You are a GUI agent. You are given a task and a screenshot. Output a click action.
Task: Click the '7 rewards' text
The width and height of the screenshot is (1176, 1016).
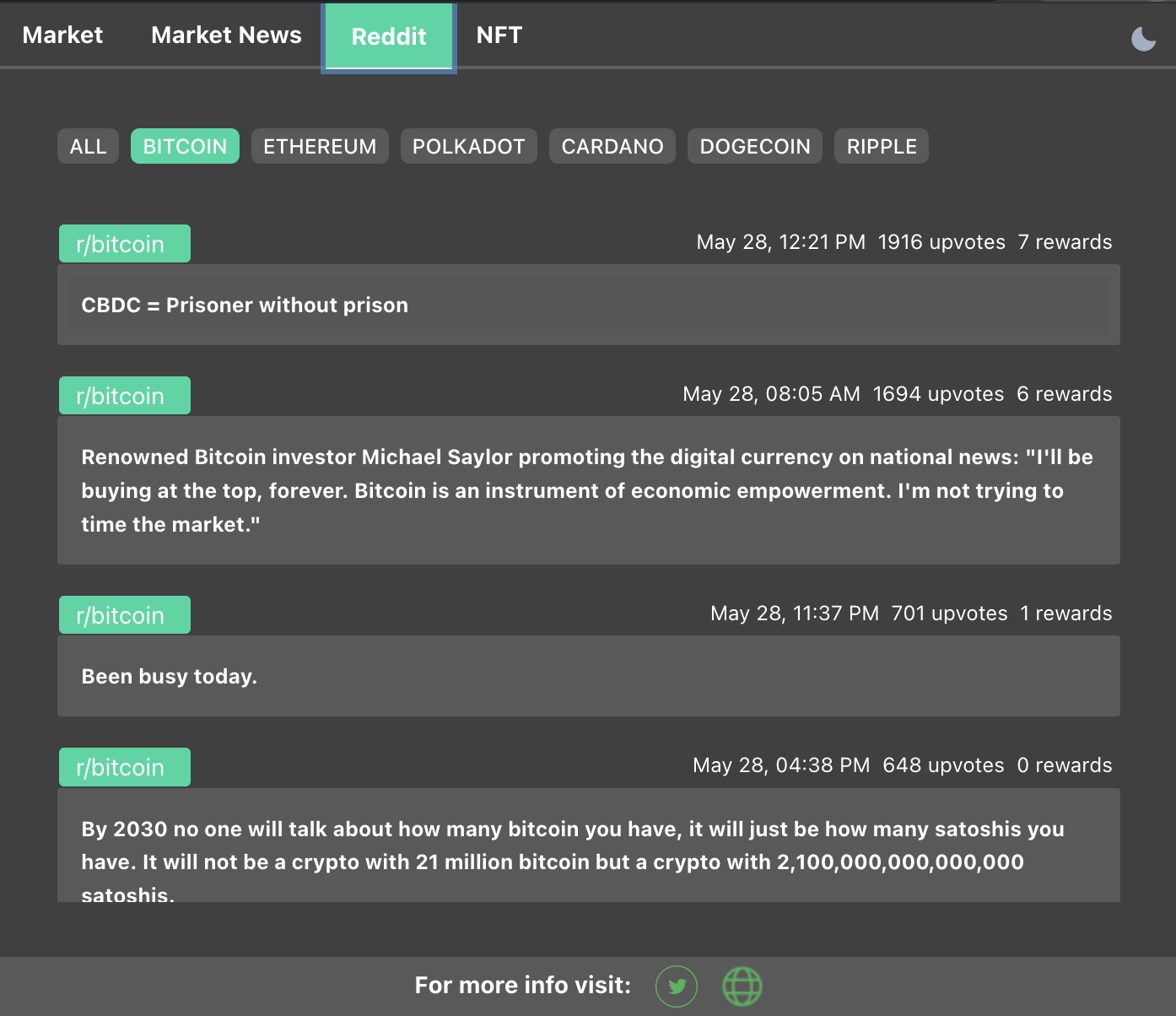[x=1065, y=242]
